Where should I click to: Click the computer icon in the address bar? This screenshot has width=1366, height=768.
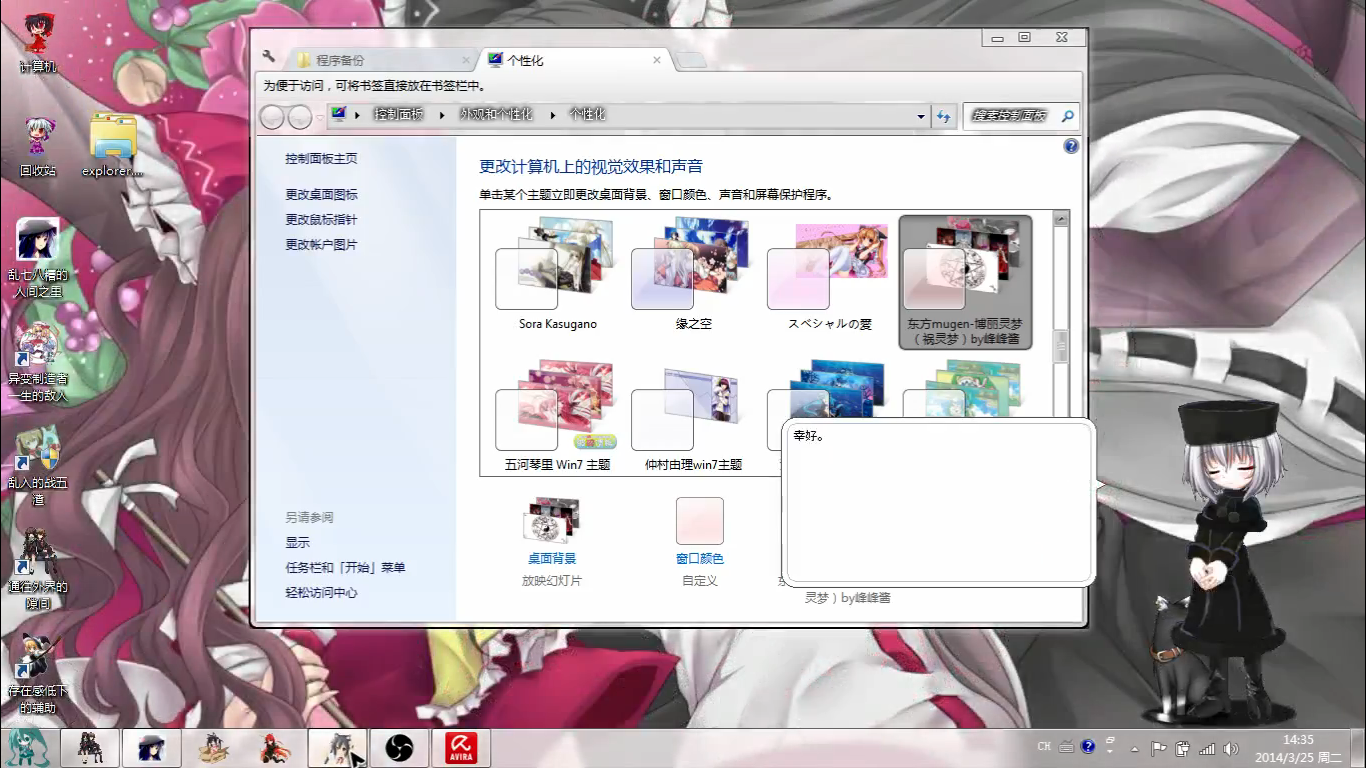339,114
